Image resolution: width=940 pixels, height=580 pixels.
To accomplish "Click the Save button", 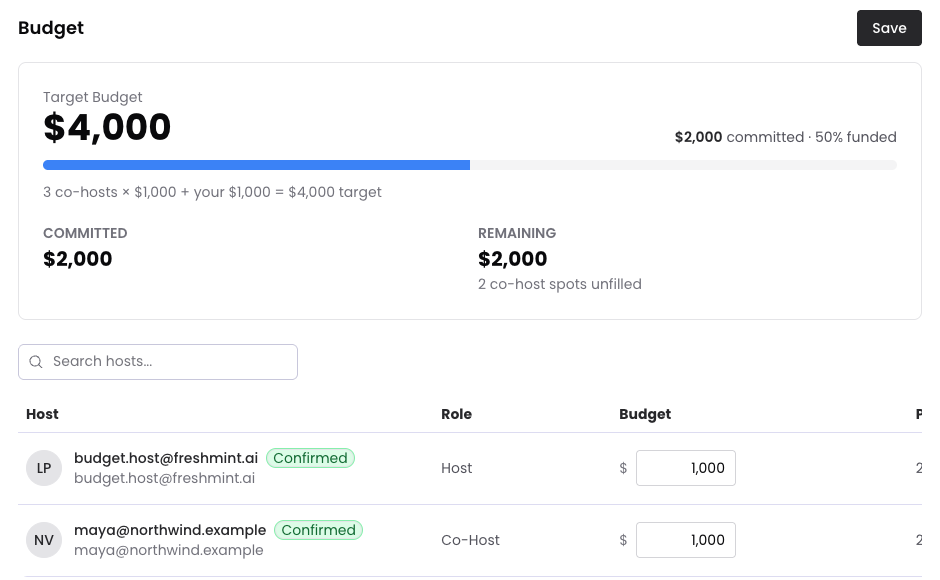I will click(889, 28).
